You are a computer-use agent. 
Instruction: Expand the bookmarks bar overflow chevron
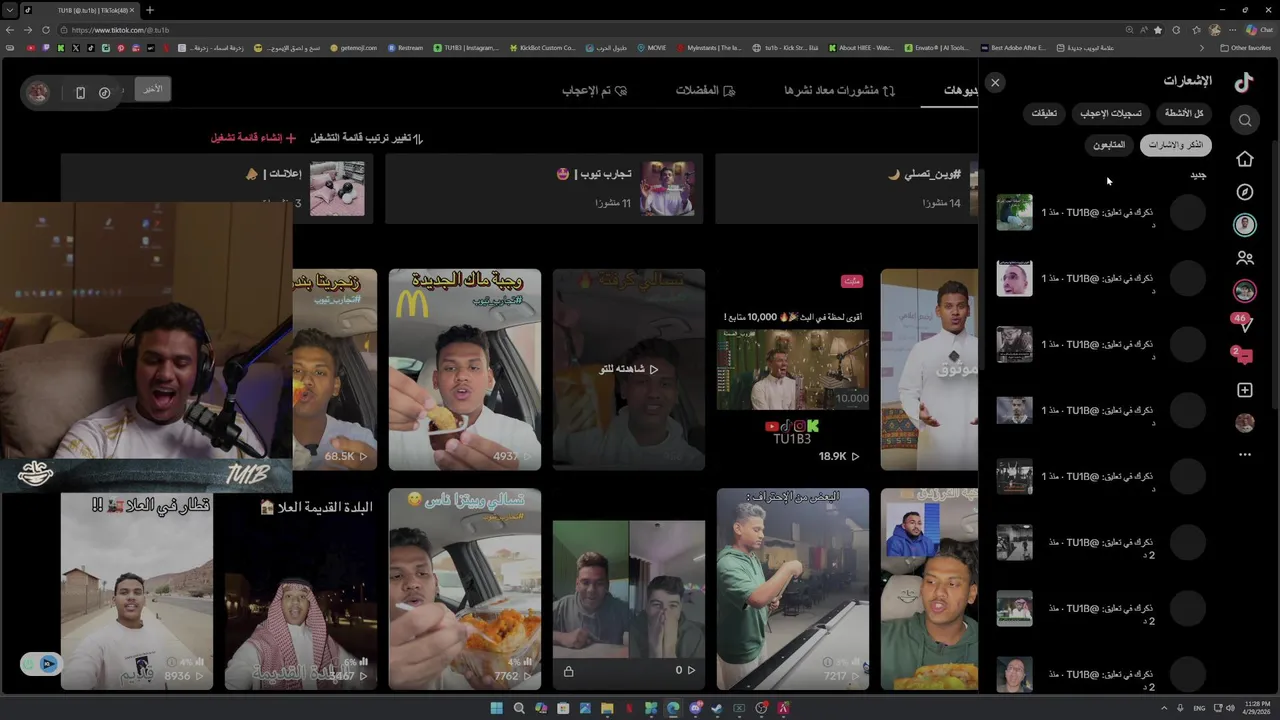click(1202, 48)
